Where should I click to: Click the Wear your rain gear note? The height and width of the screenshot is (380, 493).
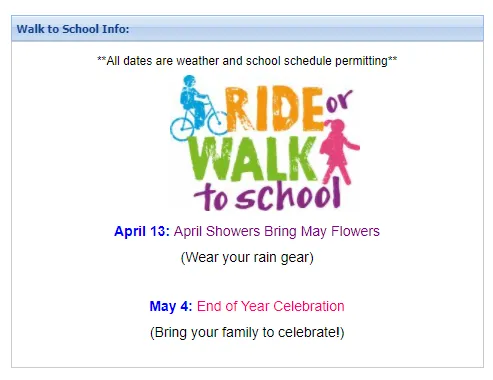(x=247, y=257)
